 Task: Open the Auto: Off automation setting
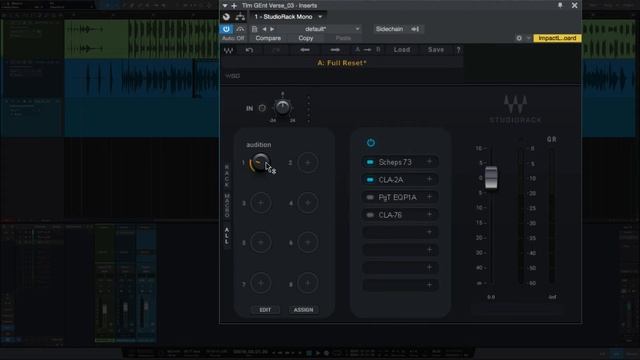pyautogui.click(x=233, y=38)
